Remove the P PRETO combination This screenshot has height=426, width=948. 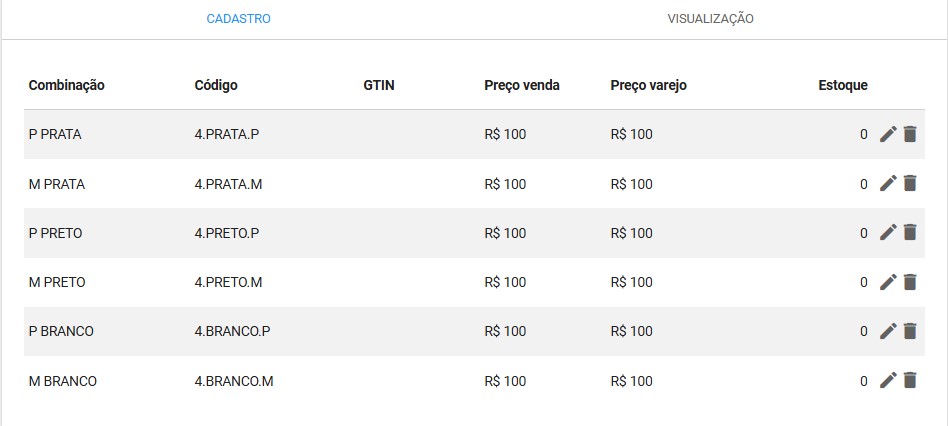910,233
